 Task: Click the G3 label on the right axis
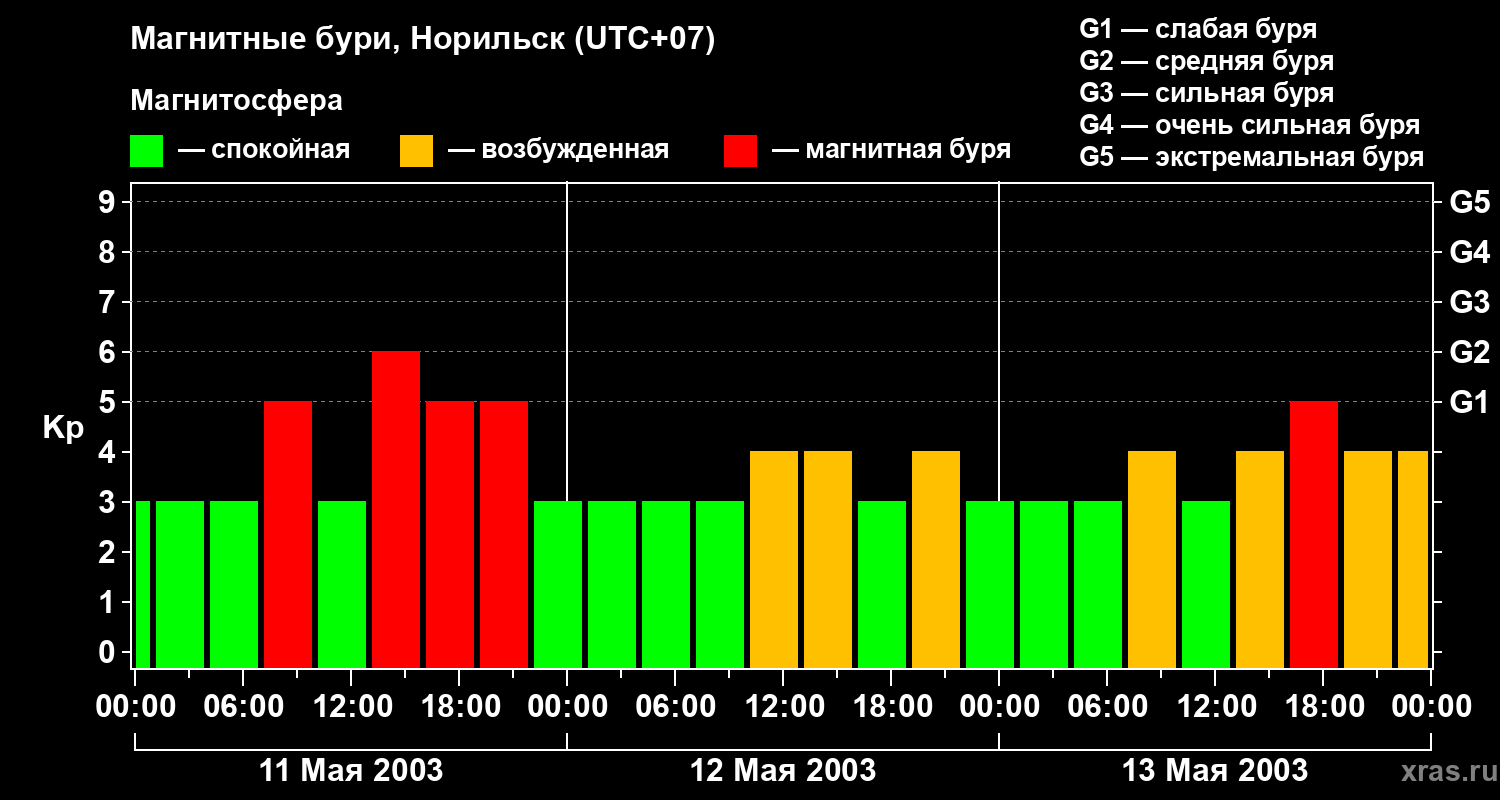point(1469,303)
